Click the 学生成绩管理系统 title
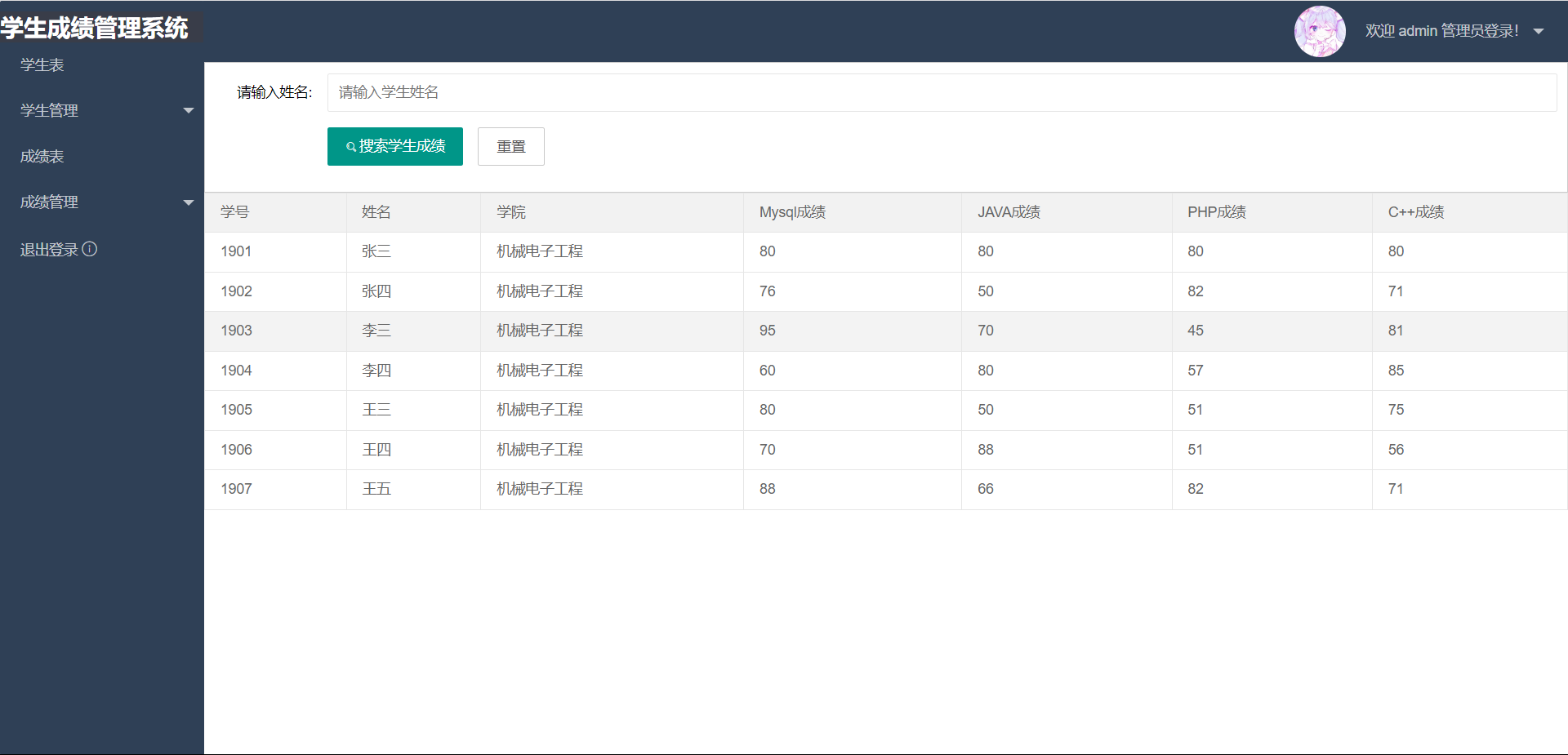This screenshot has width=1568, height=755. (x=95, y=29)
